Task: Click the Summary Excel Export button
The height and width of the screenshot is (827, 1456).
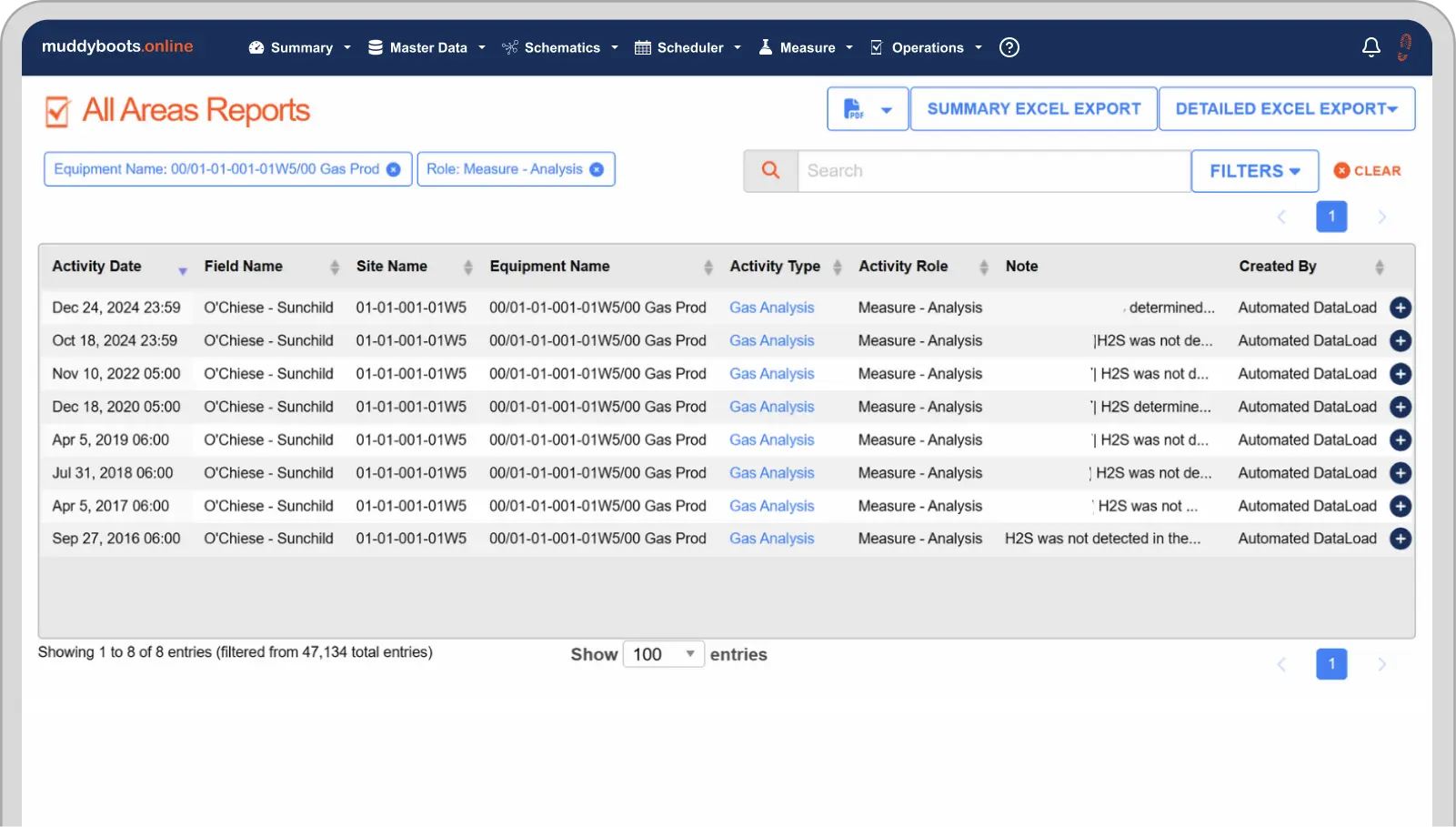Action: tap(1033, 109)
